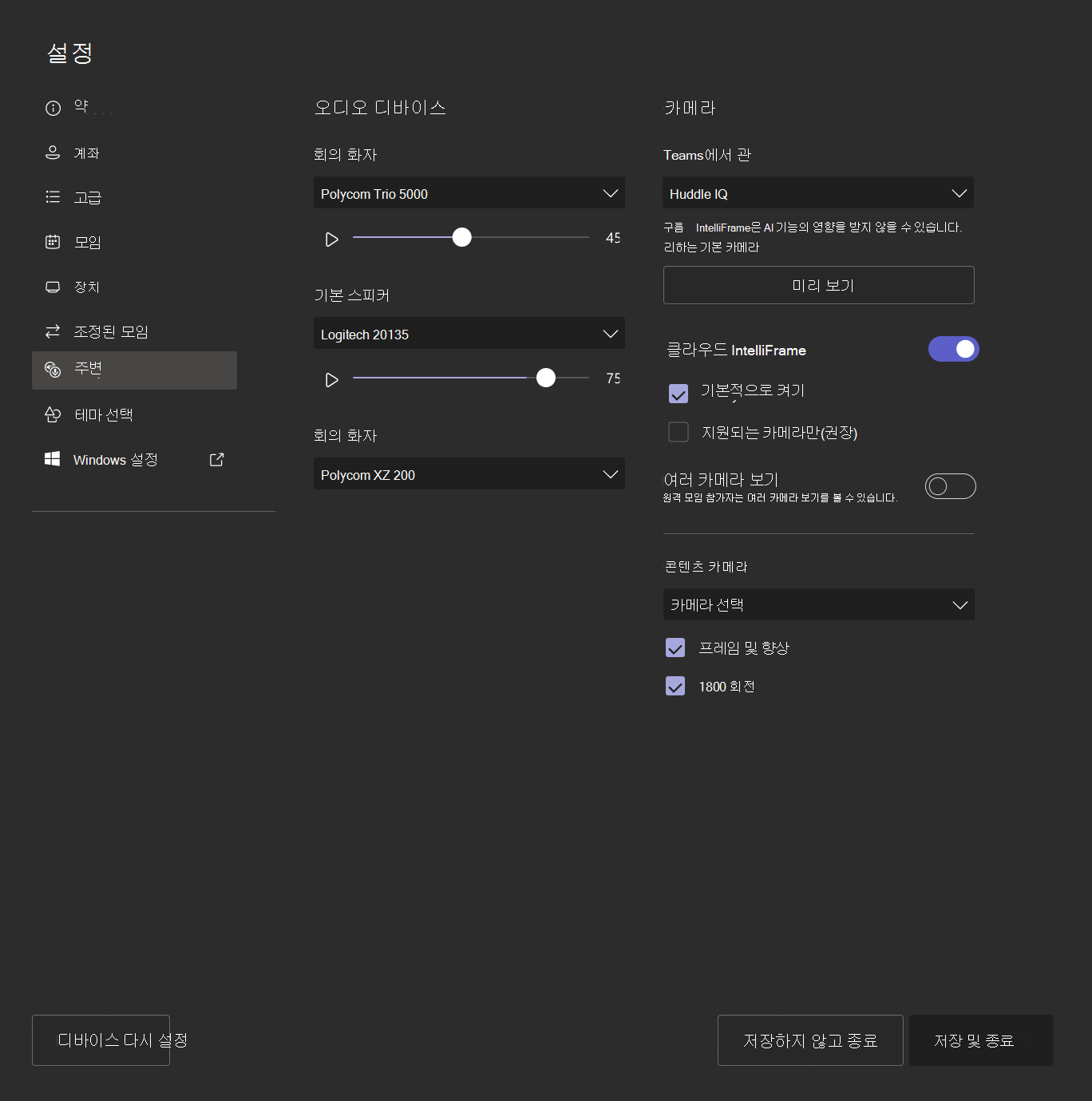Expand the Polycom XZ 200 dropdown

tap(469, 474)
